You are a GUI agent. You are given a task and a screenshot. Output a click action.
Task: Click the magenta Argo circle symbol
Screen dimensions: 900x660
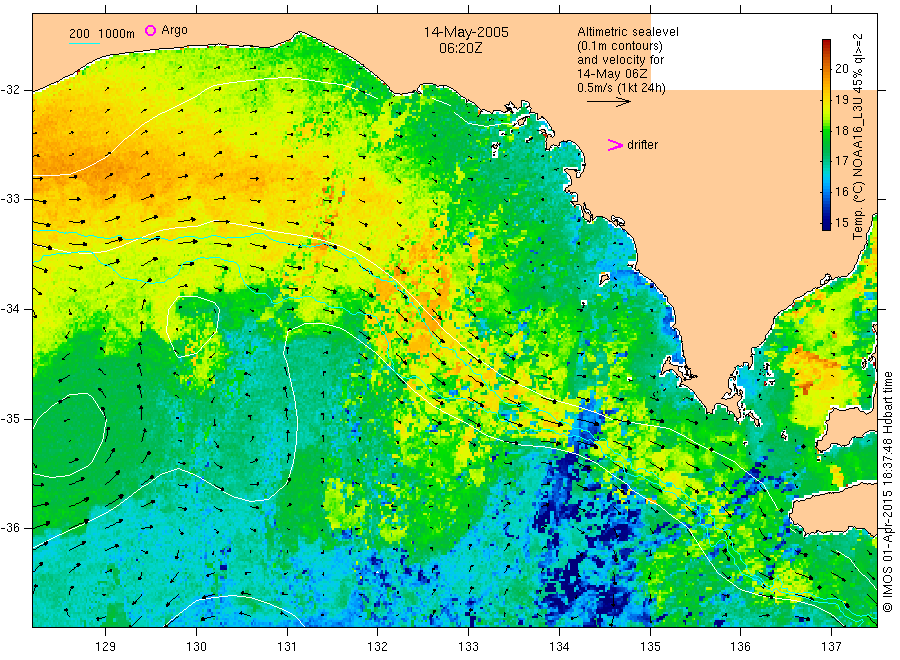[150, 30]
